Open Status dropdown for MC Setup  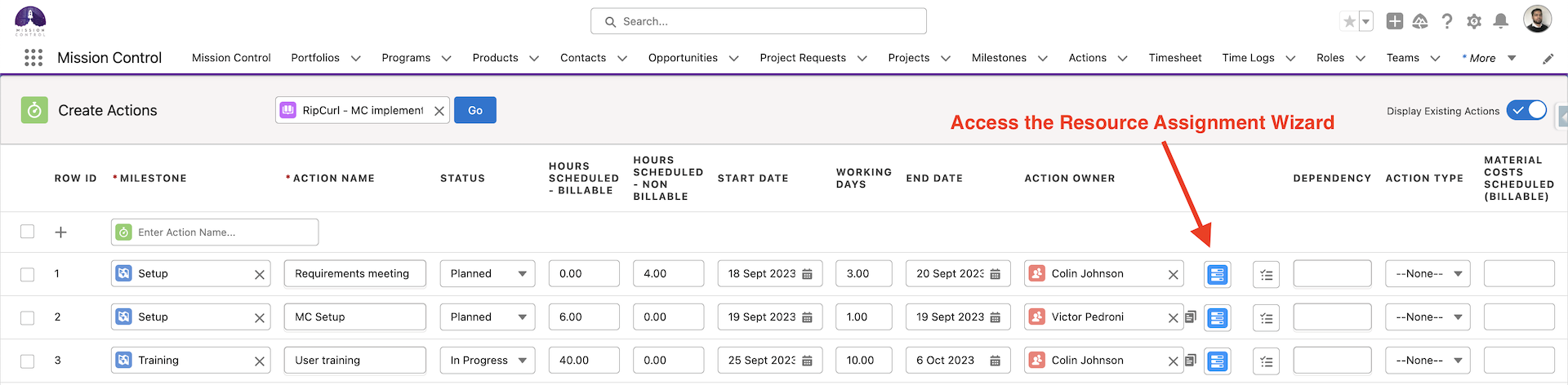tap(488, 316)
